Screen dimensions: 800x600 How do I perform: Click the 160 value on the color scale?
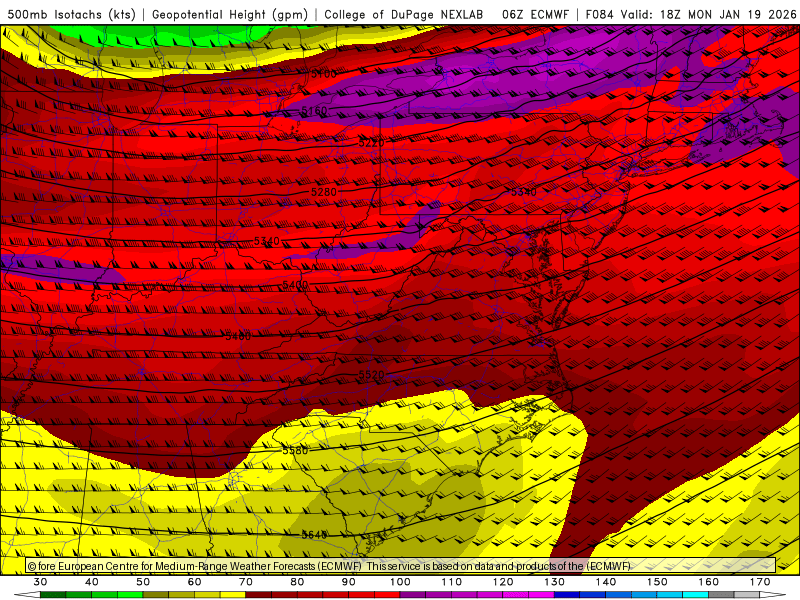pyautogui.click(x=709, y=582)
